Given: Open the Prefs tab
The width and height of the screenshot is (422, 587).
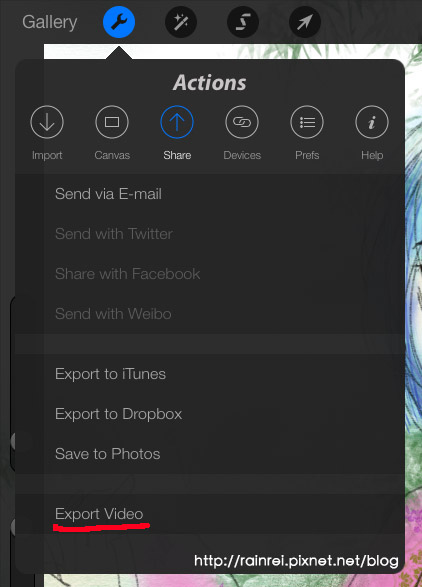Looking at the screenshot, I should 307,133.
